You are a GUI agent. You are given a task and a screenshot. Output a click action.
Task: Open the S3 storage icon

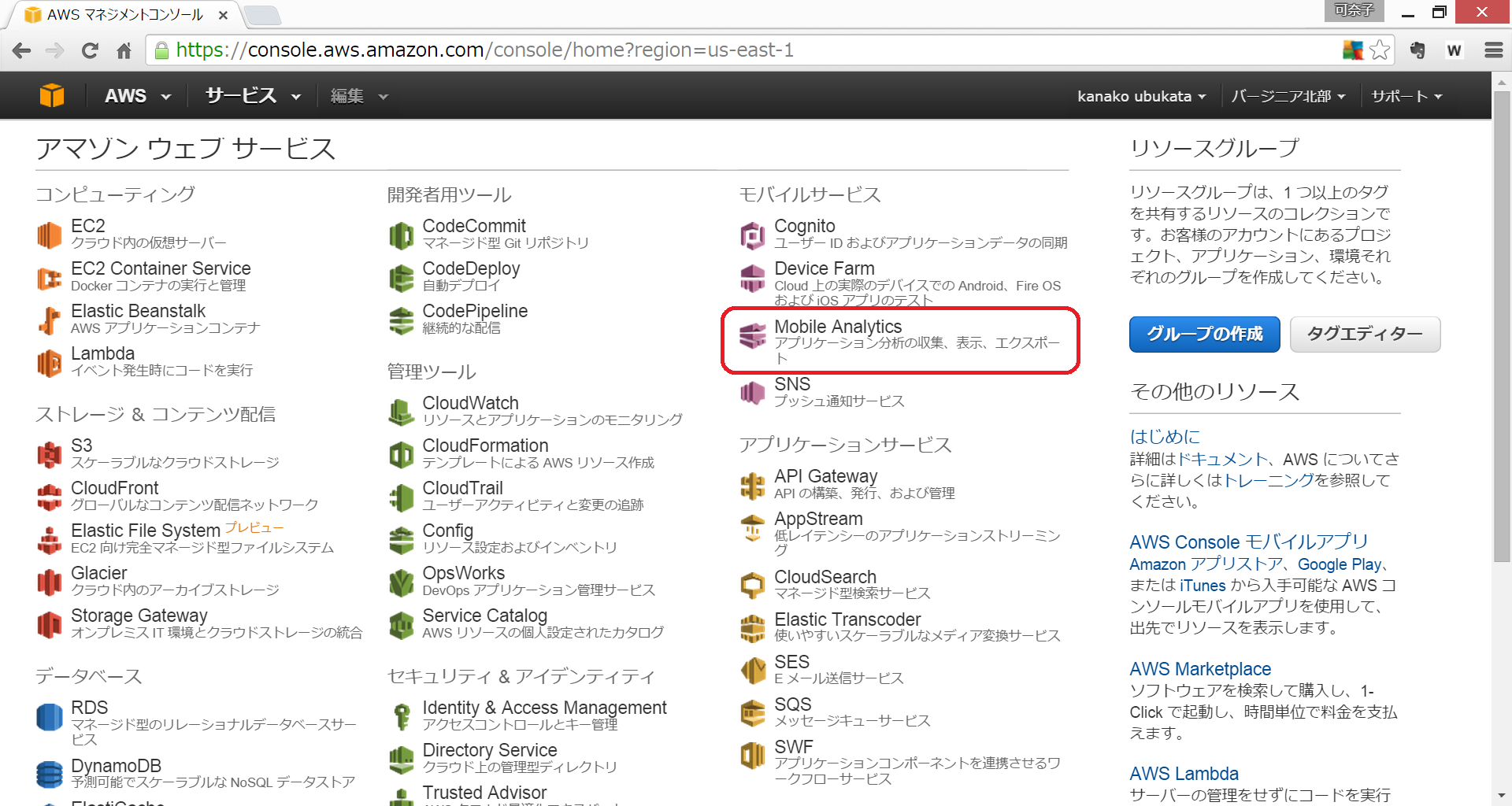click(x=49, y=454)
